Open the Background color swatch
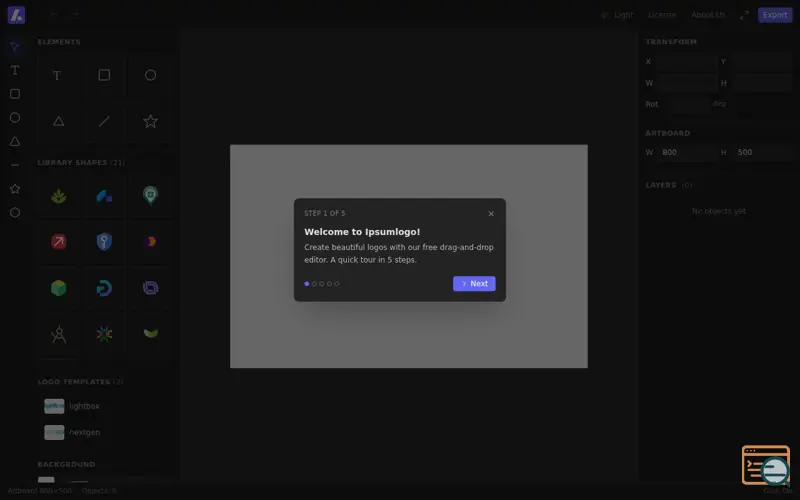The image size is (800, 500). 46,480
